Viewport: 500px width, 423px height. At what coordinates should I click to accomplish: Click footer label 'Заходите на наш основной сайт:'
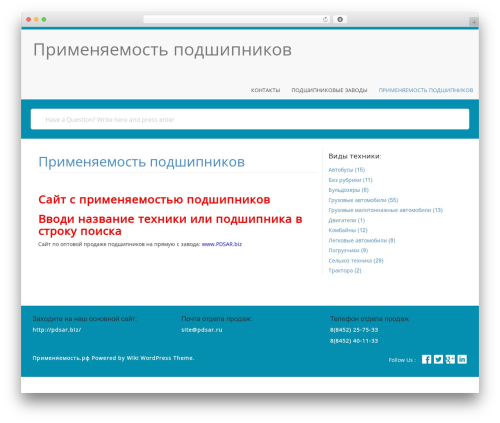click(85, 319)
